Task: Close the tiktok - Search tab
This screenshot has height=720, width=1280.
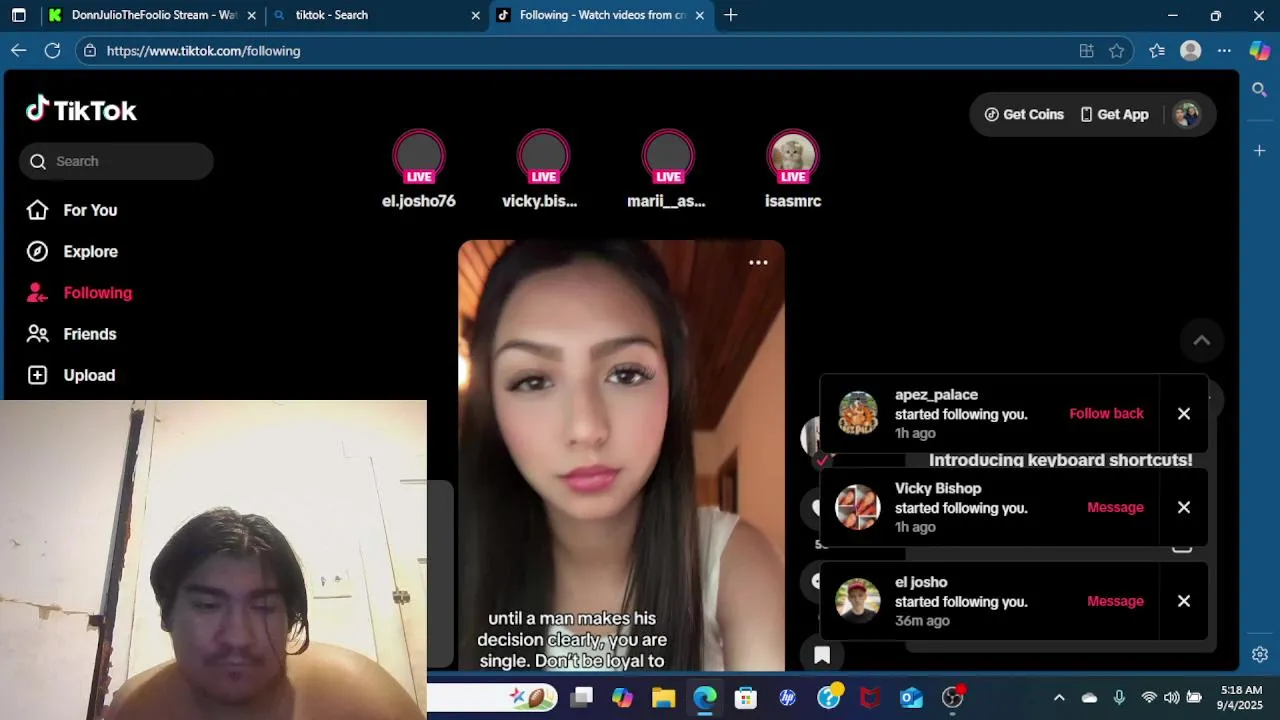Action: (x=476, y=15)
